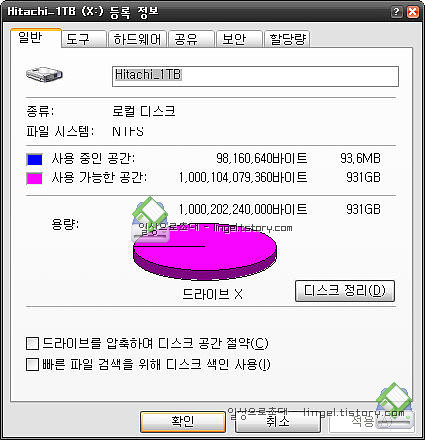The image size is (425, 440).
Task: Enable compress drive to save disk space checkbox
Action: 32,343
